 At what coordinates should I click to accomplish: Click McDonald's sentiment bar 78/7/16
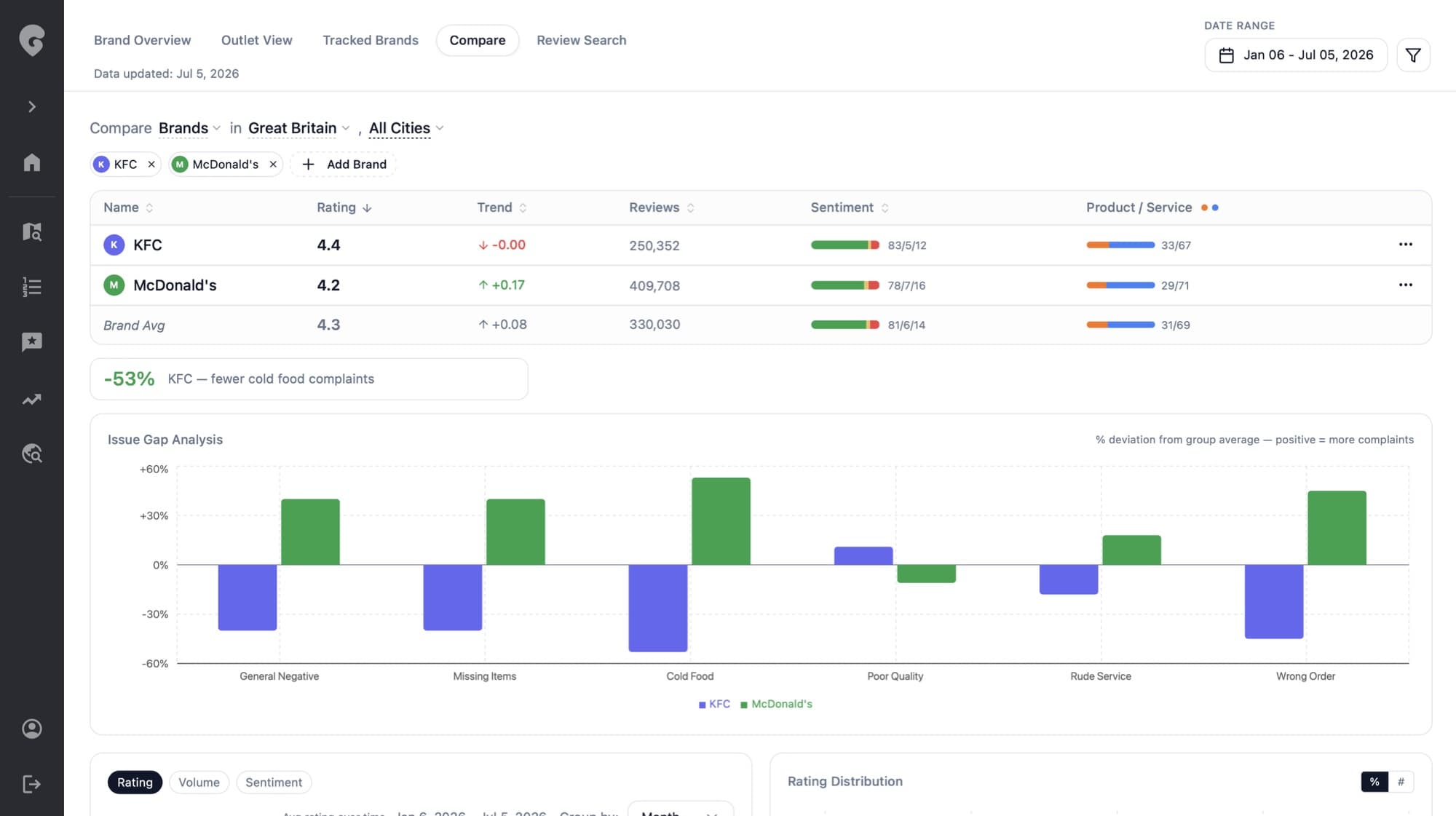[844, 285]
